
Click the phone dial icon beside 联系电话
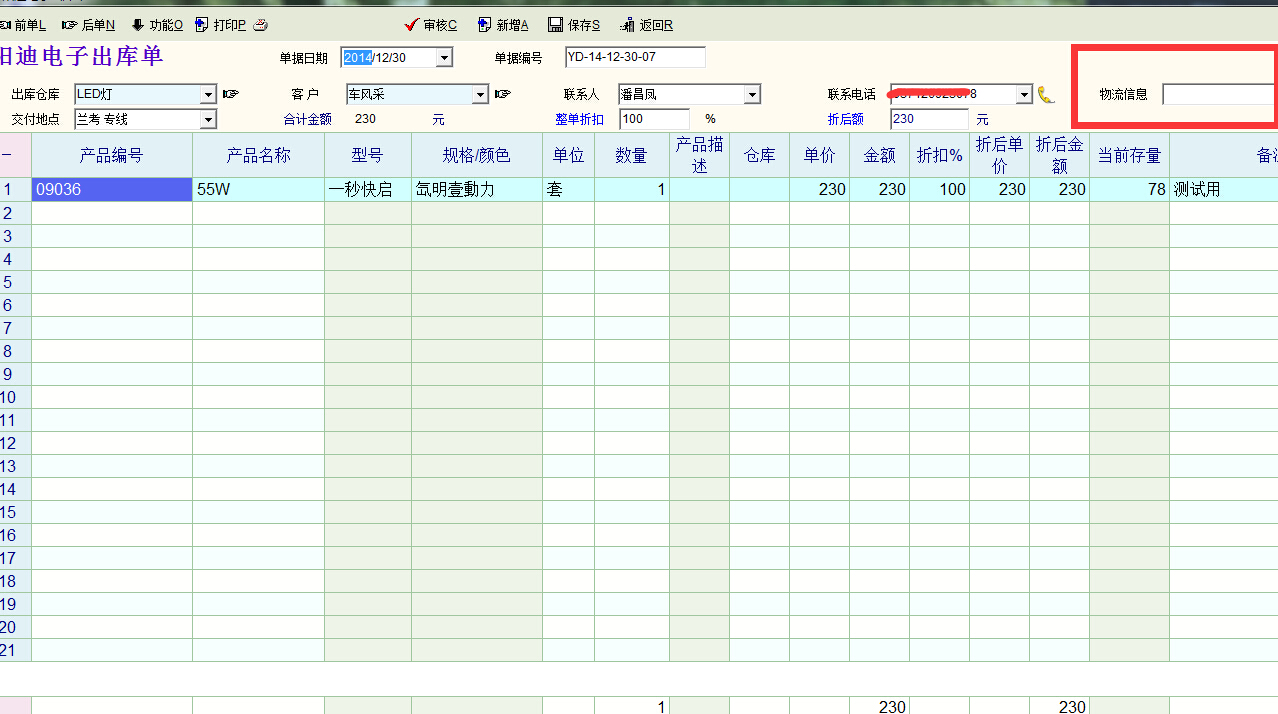[1046, 95]
